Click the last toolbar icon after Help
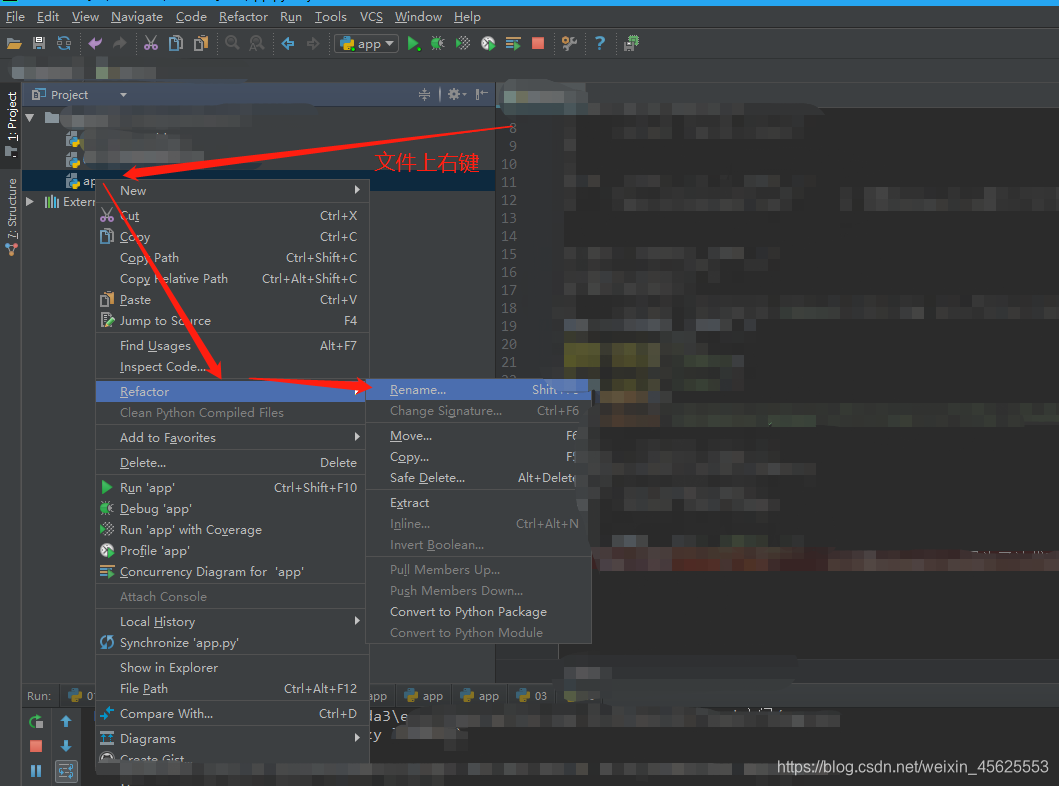This screenshot has height=786, width=1059. [631, 44]
